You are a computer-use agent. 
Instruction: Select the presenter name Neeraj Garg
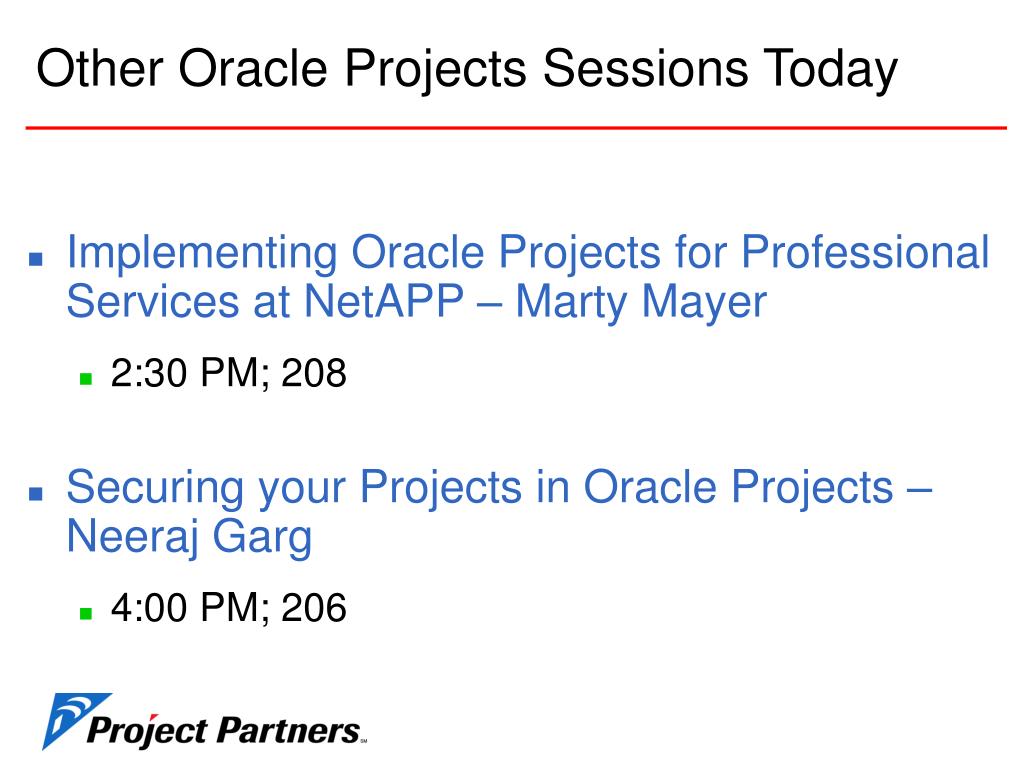(x=189, y=537)
